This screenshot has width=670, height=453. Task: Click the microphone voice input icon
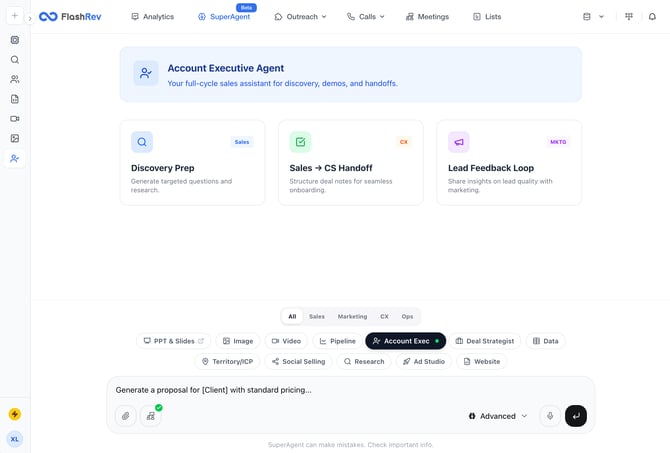point(549,416)
